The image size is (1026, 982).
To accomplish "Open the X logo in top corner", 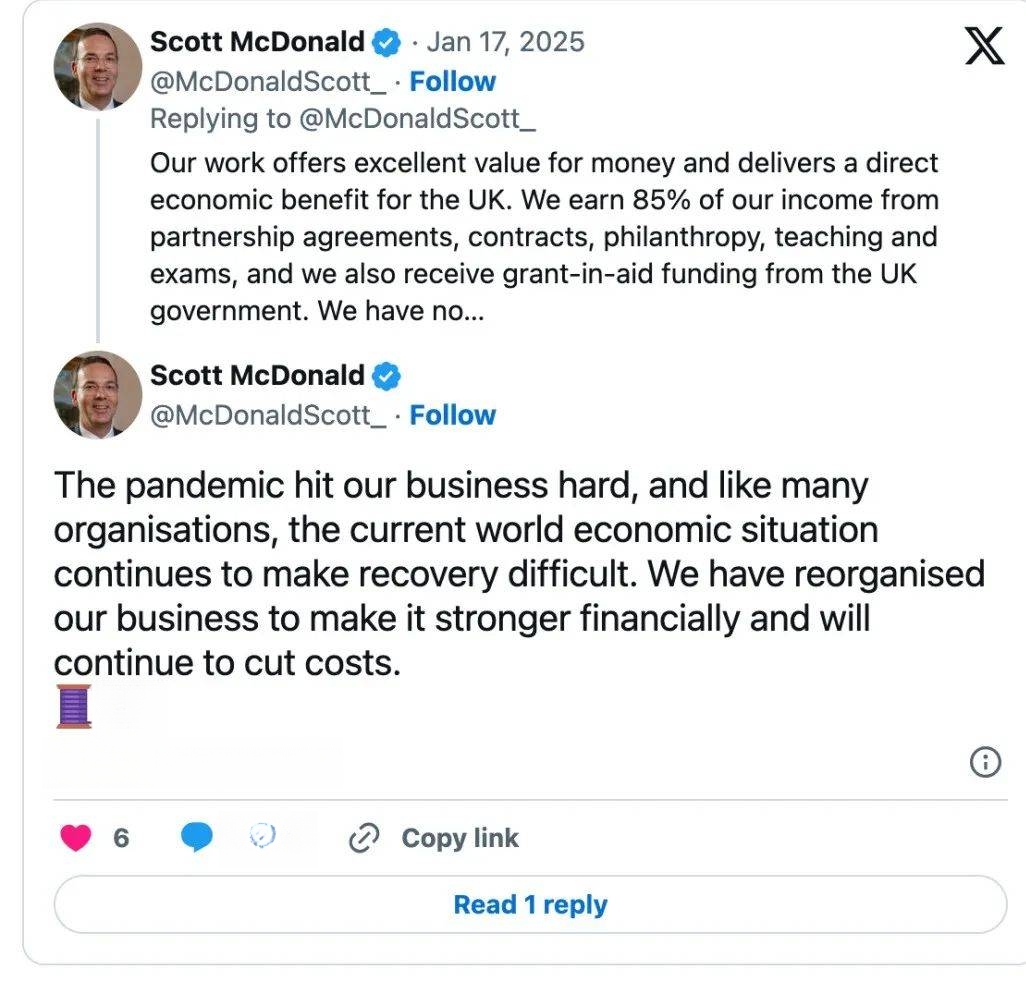I will coord(984,46).
